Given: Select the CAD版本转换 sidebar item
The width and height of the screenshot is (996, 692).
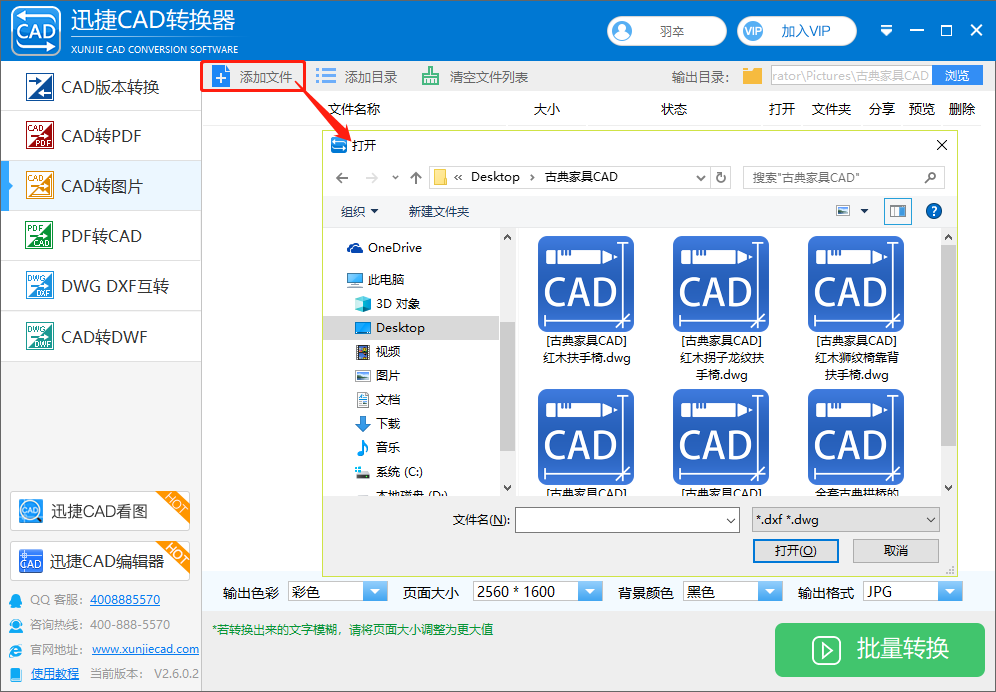Looking at the screenshot, I should (101, 86).
